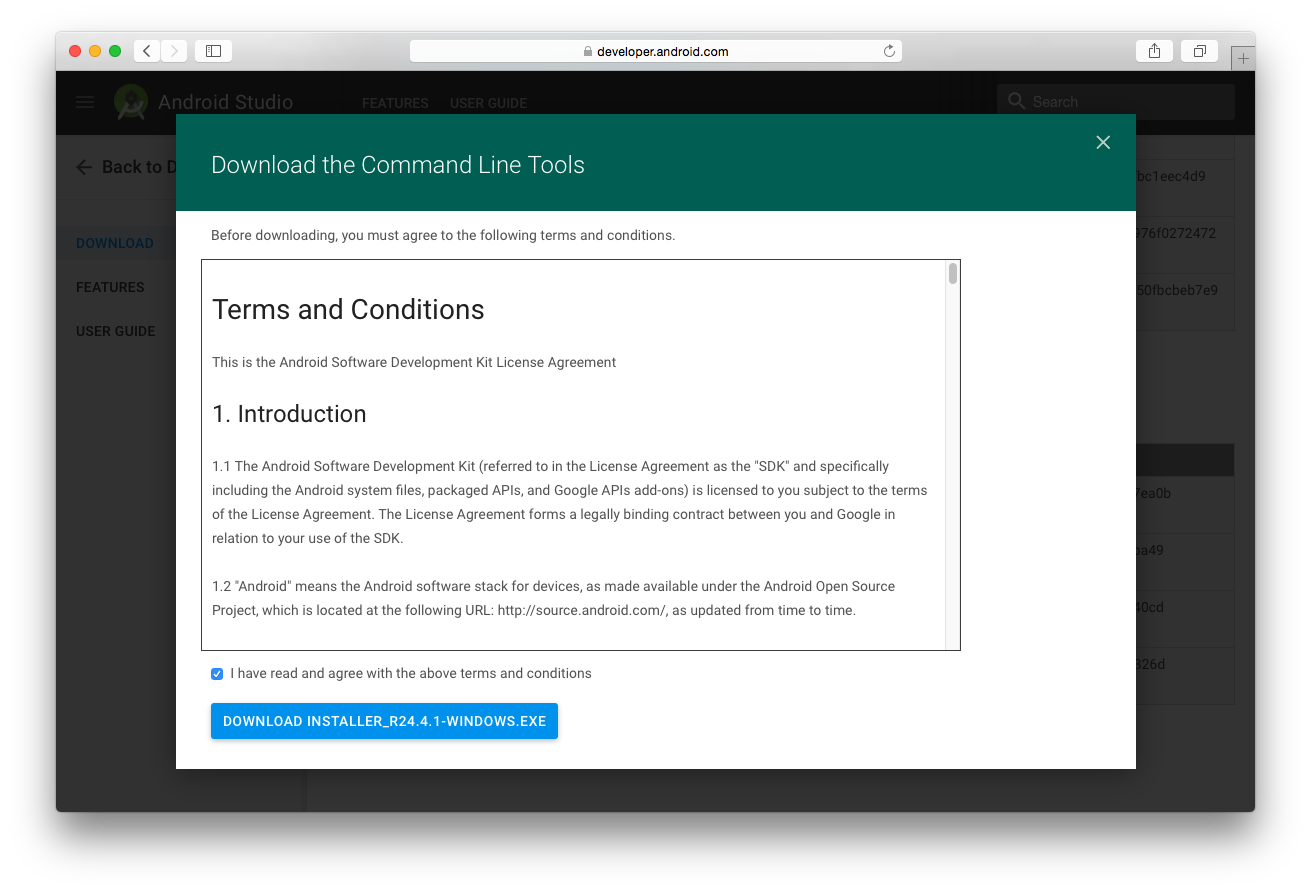Screen dimensions: 1311x892
Task: Click the lock icon in address bar
Action: point(588,51)
